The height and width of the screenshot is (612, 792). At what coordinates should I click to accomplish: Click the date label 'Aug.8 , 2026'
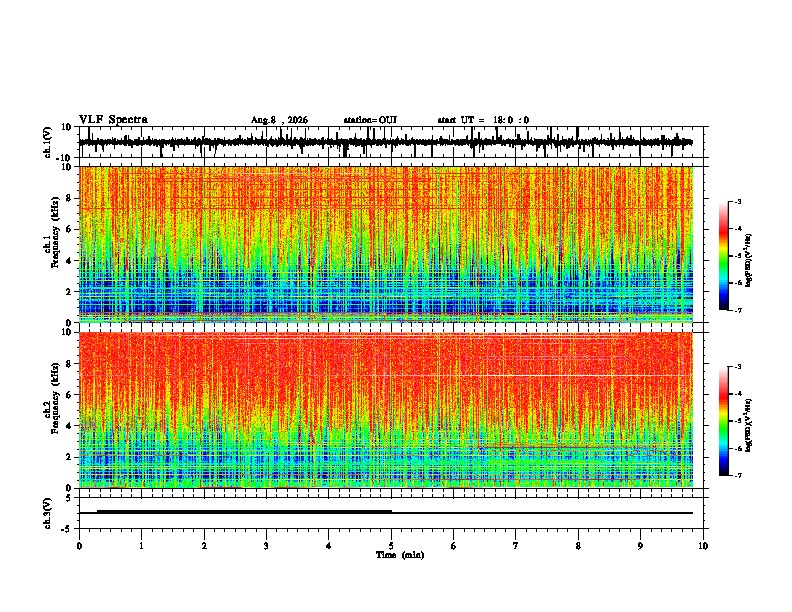[279, 120]
